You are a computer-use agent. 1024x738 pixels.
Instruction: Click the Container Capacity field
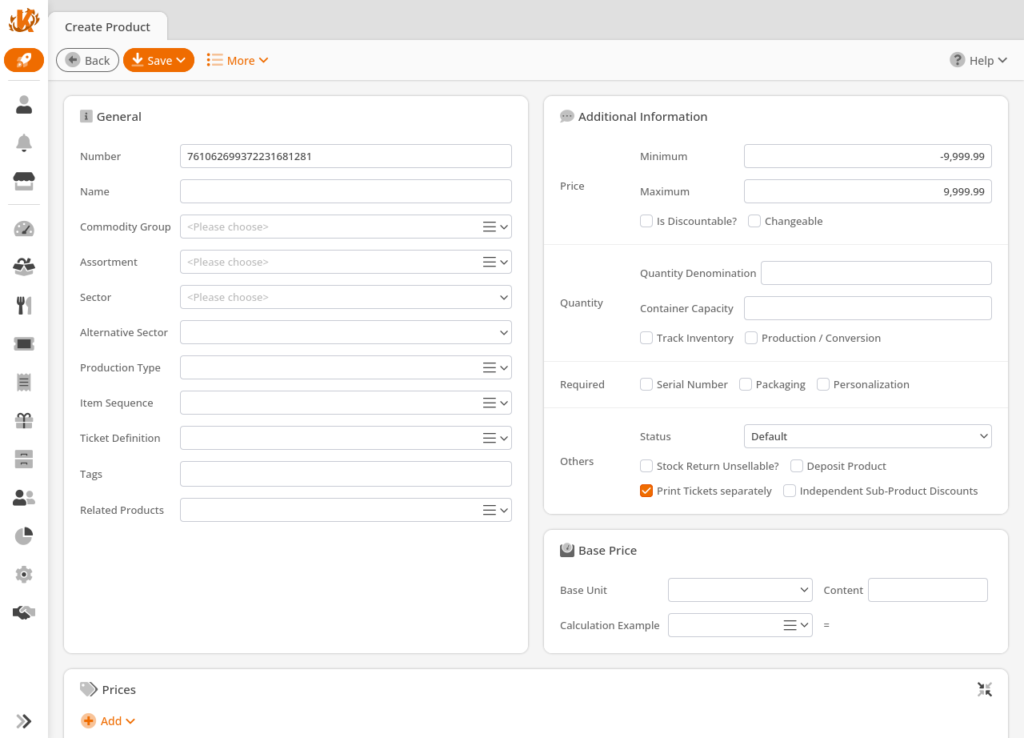[867, 308]
